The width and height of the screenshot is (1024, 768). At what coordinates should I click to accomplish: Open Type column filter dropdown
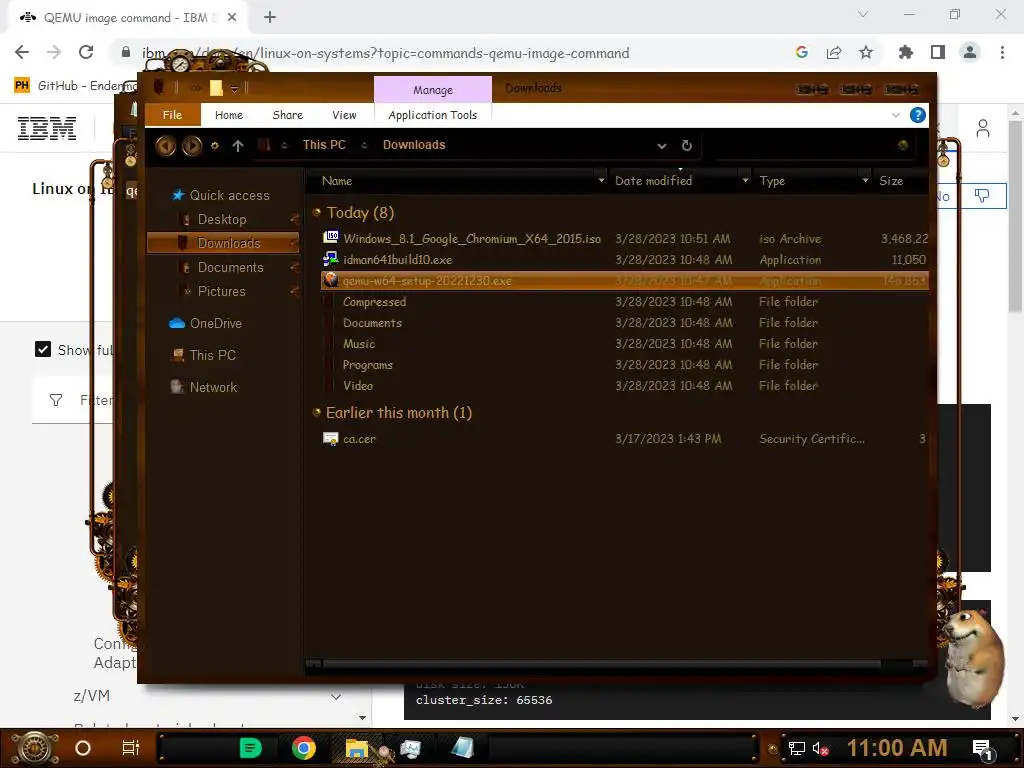point(865,180)
